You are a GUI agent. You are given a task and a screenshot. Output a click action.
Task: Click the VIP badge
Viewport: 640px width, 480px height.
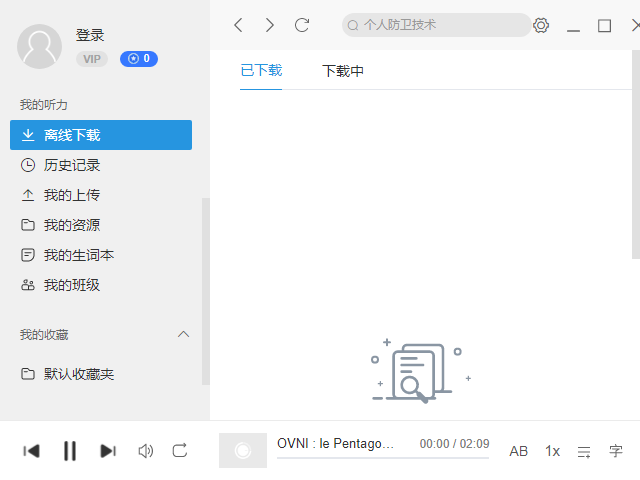tap(92, 59)
